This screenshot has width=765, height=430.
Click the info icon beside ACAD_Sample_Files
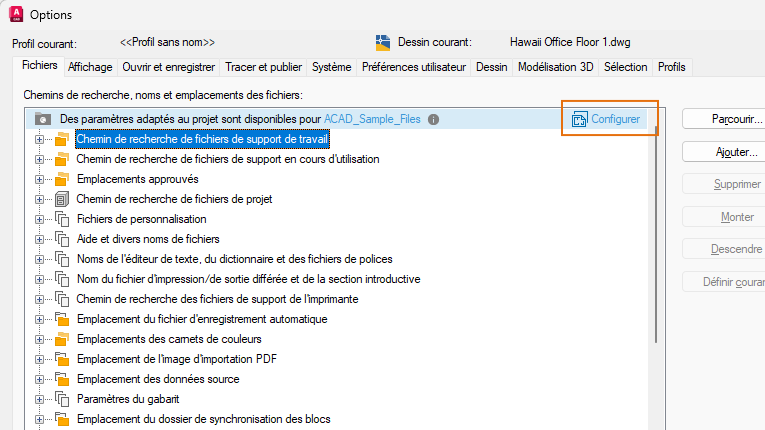(433, 119)
